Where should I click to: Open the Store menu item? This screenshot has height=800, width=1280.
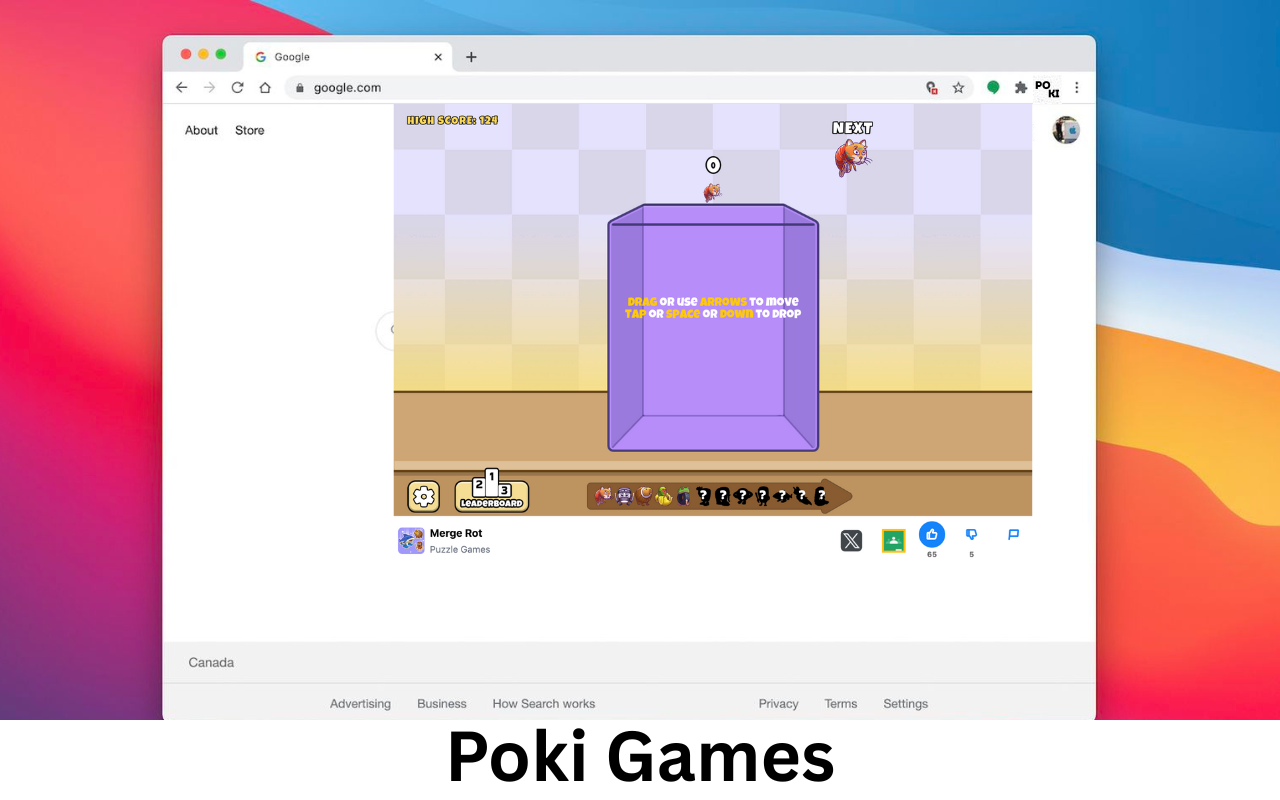(249, 130)
